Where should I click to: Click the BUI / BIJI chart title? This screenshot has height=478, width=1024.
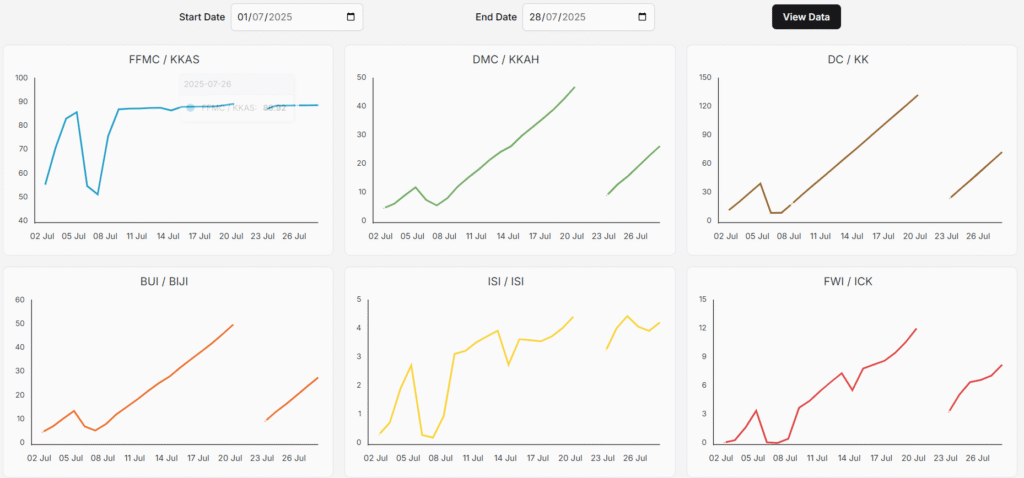pyautogui.click(x=166, y=281)
